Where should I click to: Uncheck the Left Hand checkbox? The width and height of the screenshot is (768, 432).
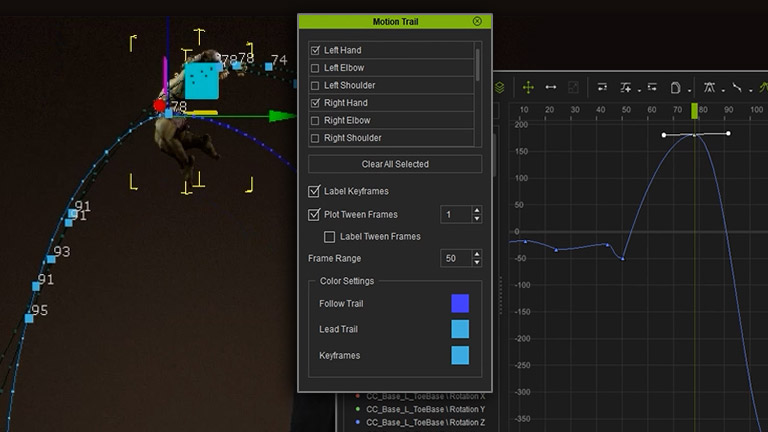[316, 50]
